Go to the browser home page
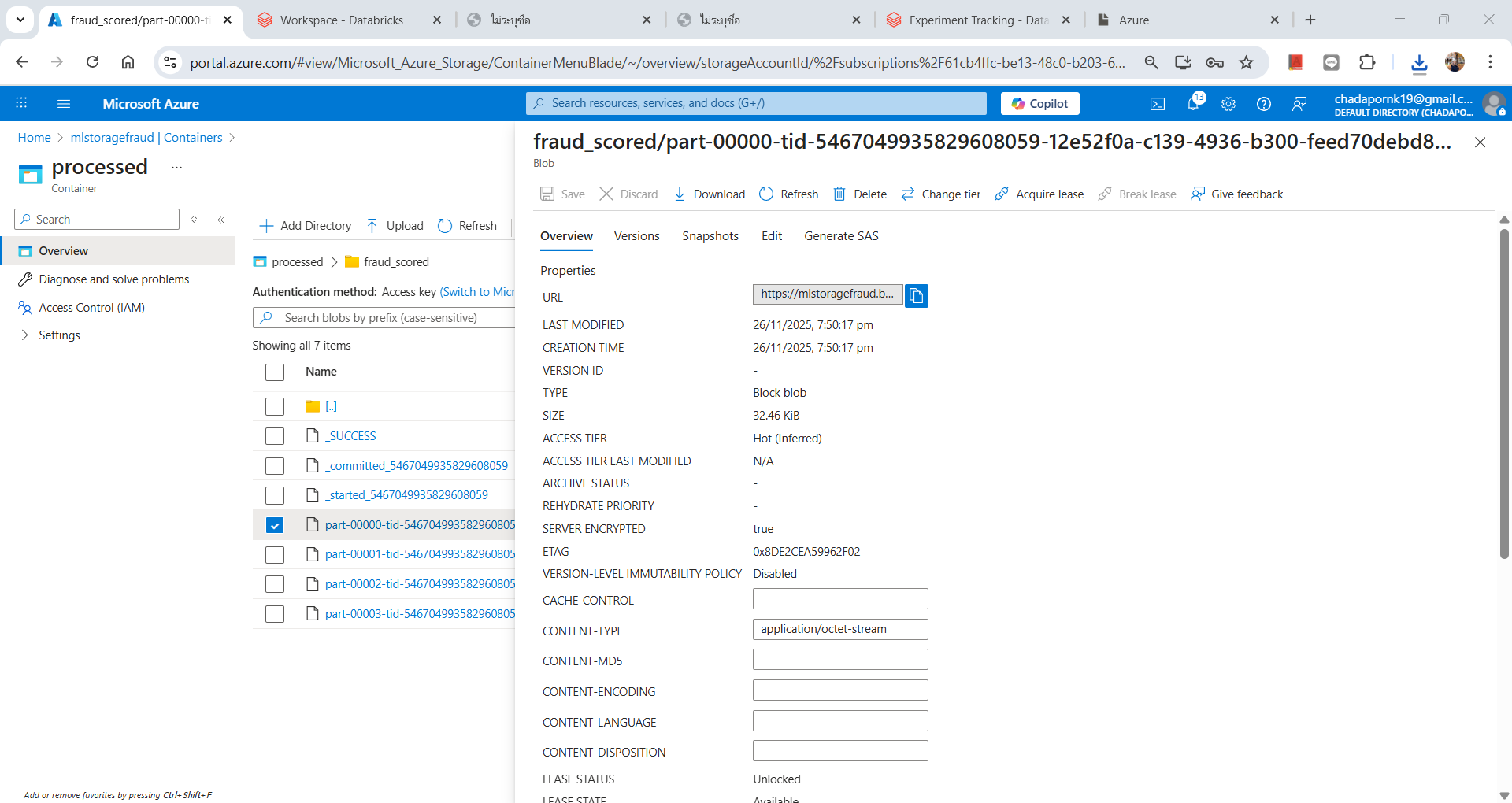This screenshot has height=803, width=1512. (128, 62)
